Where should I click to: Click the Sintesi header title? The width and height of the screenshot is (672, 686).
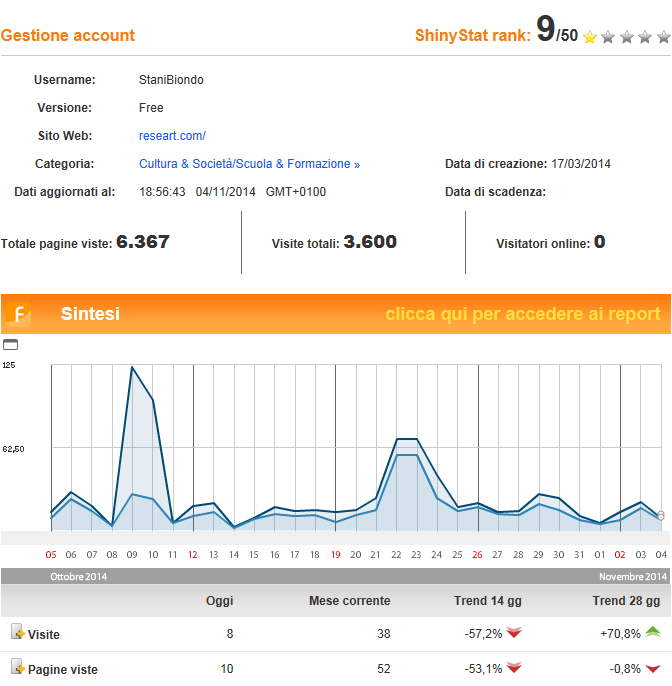[90, 314]
